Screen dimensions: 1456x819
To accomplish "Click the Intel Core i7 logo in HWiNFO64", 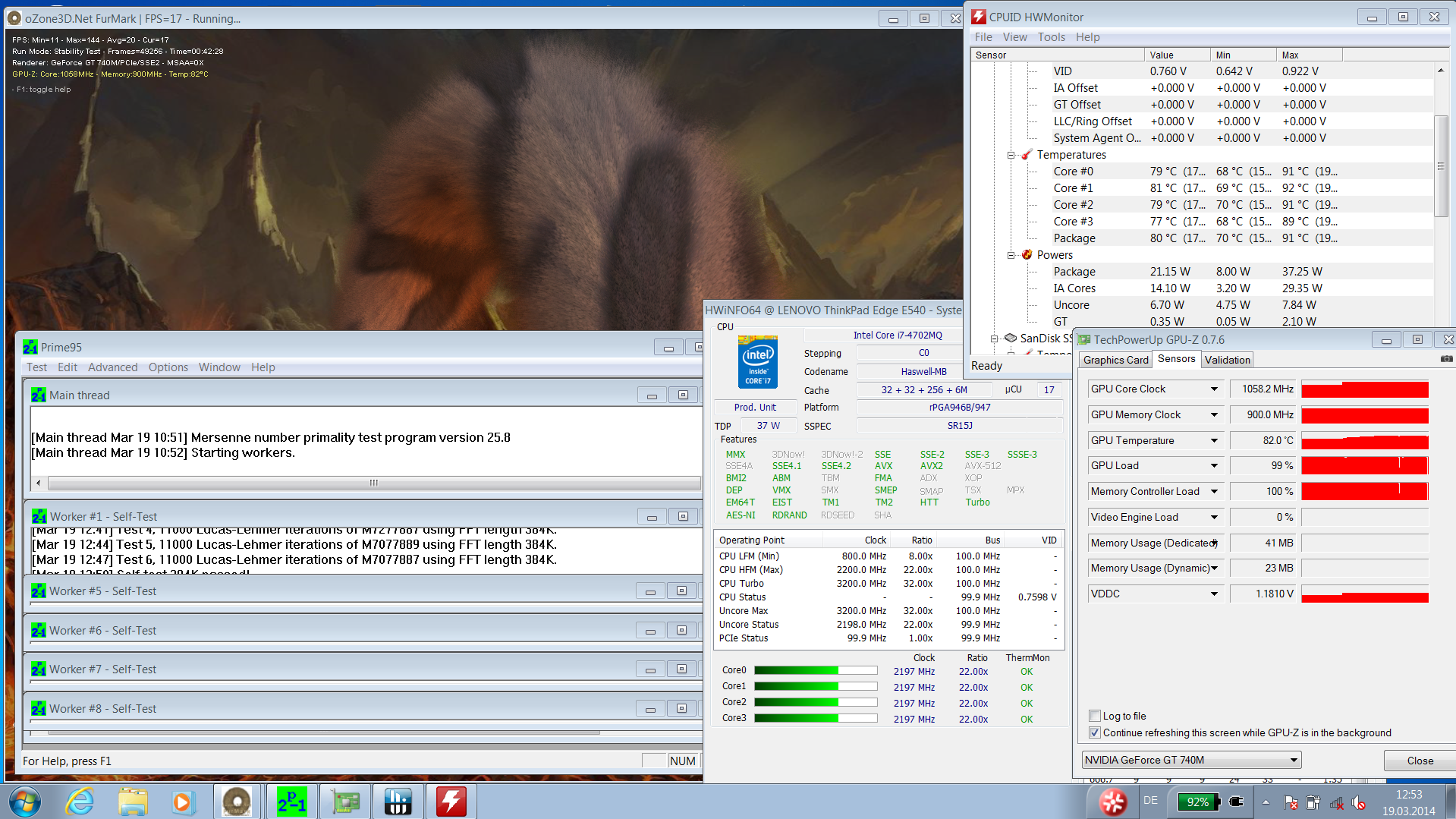I will 758,361.
